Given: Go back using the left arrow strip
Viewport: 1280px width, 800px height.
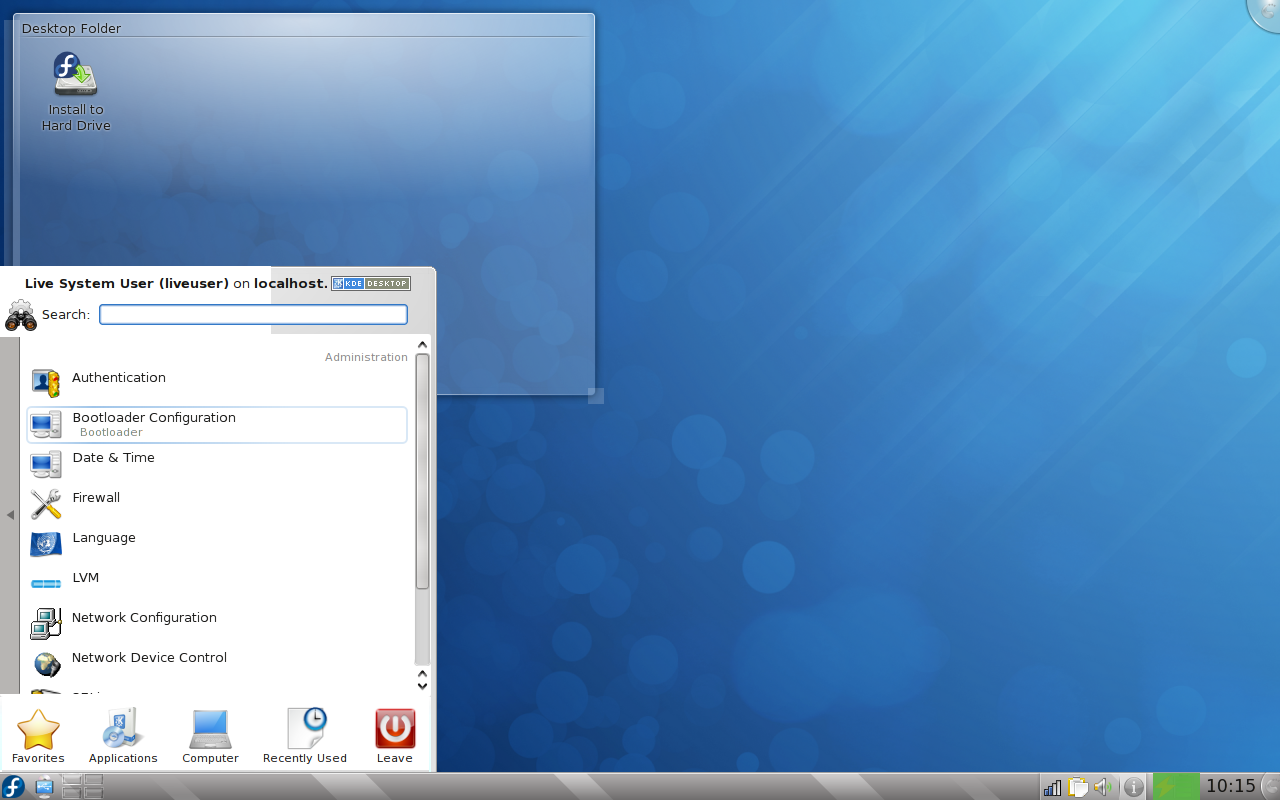Looking at the screenshot, I should [x=10, y=515].
